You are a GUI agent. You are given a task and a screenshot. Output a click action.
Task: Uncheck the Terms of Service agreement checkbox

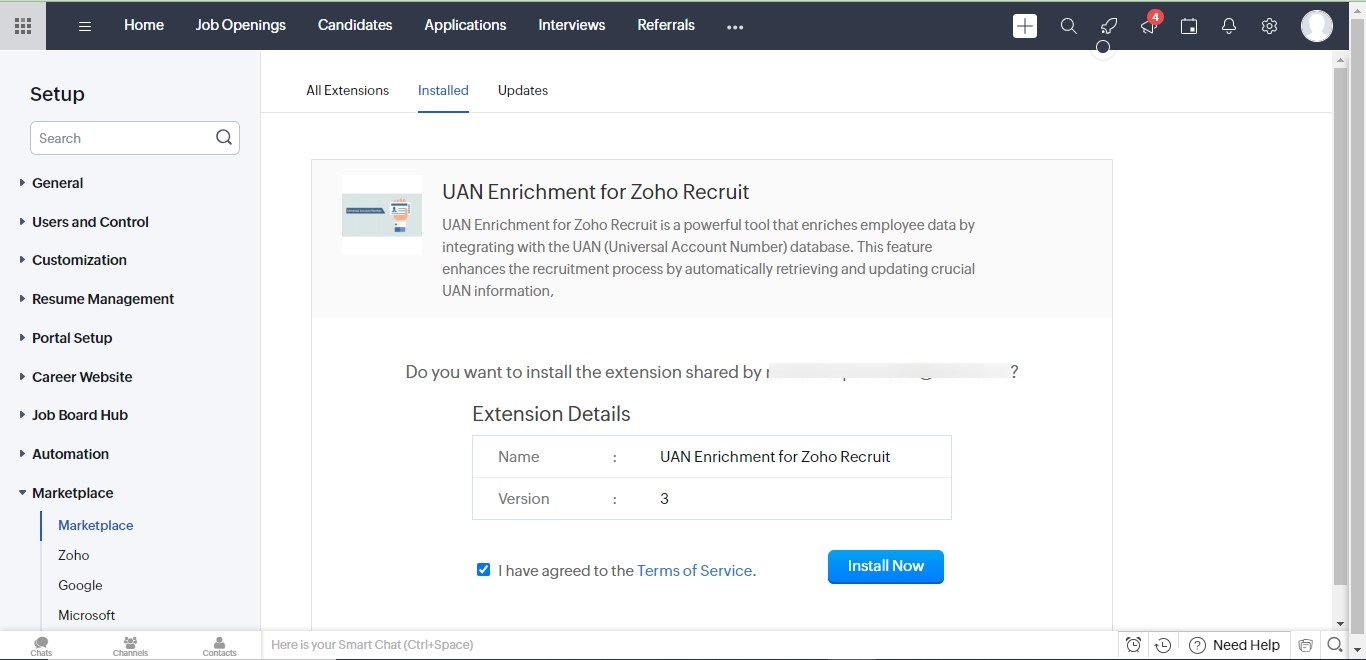tap(484, 570)
